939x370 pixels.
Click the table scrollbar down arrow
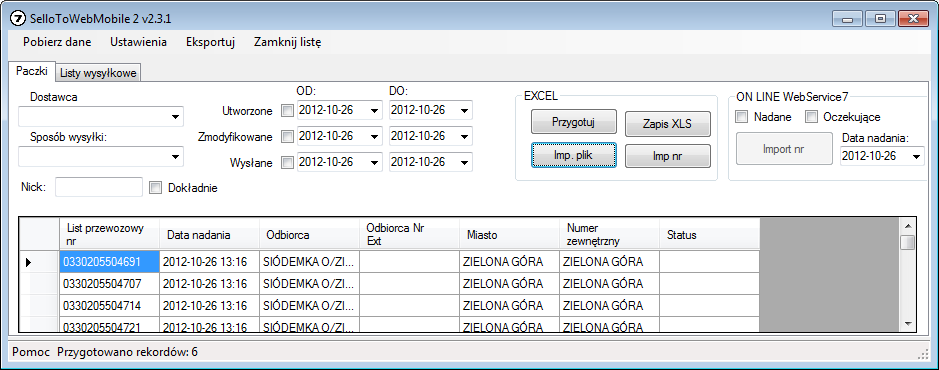pyautogui.click(x=908, y=323)
